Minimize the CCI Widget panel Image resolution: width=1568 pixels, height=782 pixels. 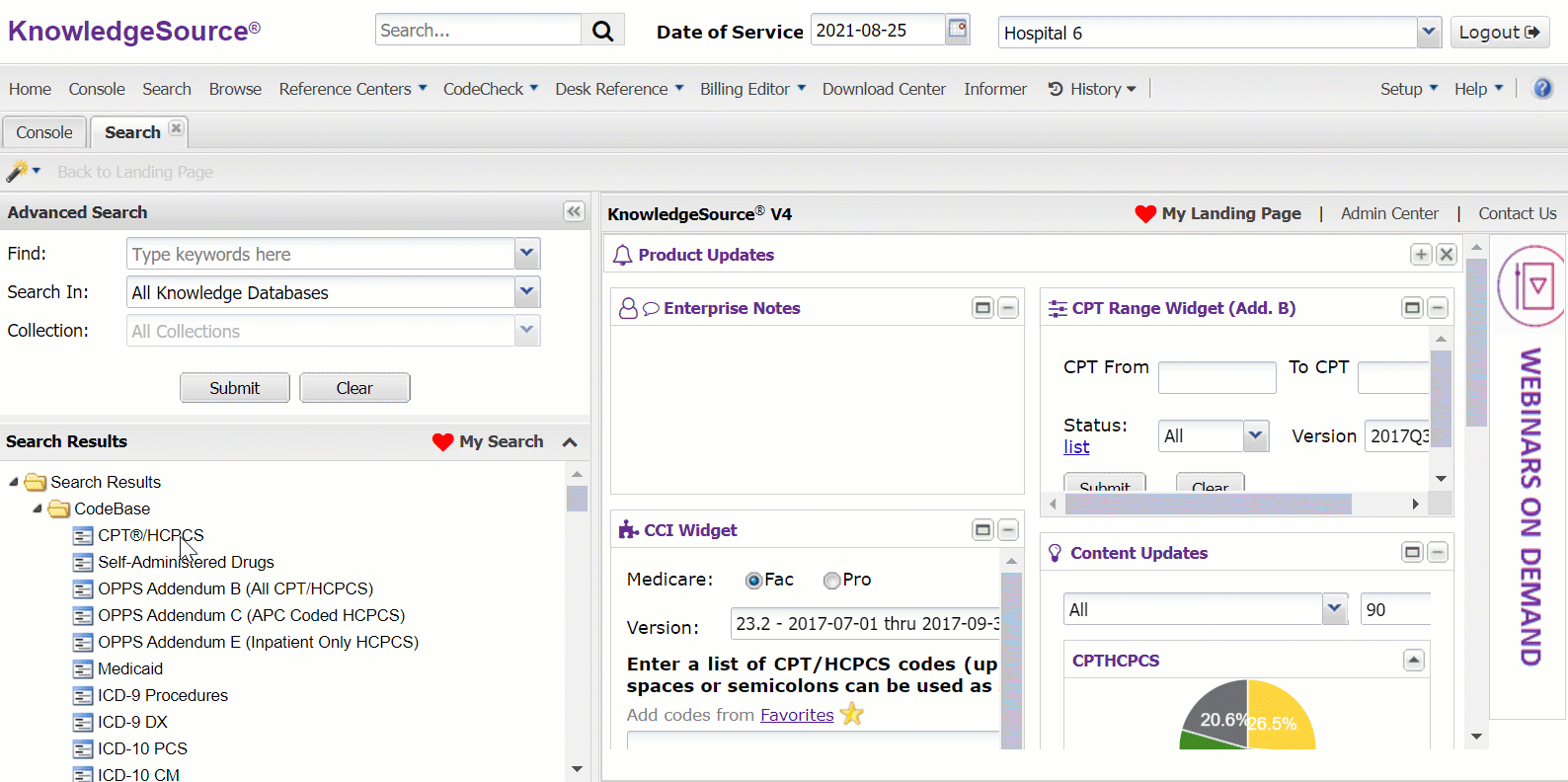(x=1008, y=530)
